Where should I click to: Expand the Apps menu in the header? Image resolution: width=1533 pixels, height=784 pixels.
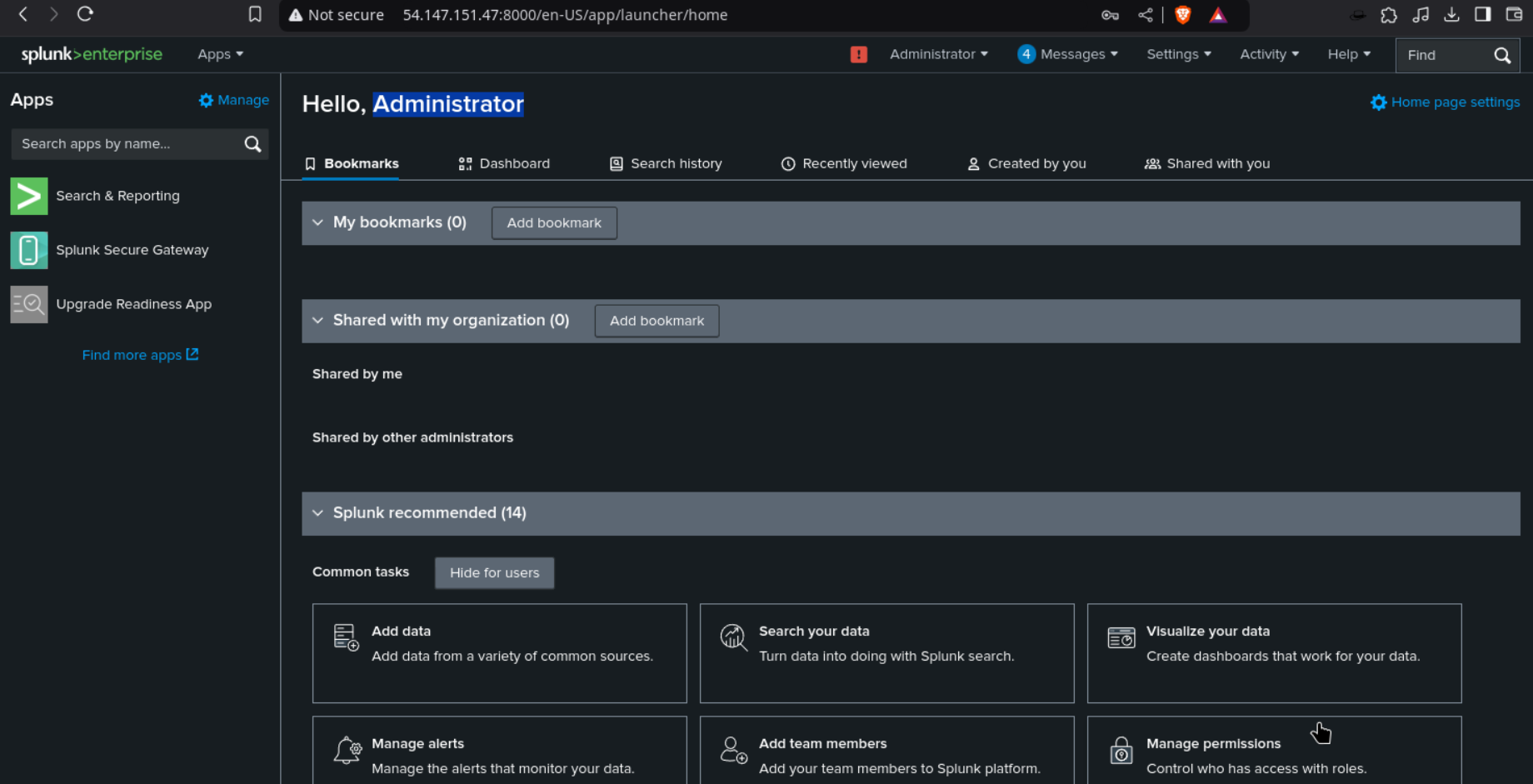coord(220,54)
